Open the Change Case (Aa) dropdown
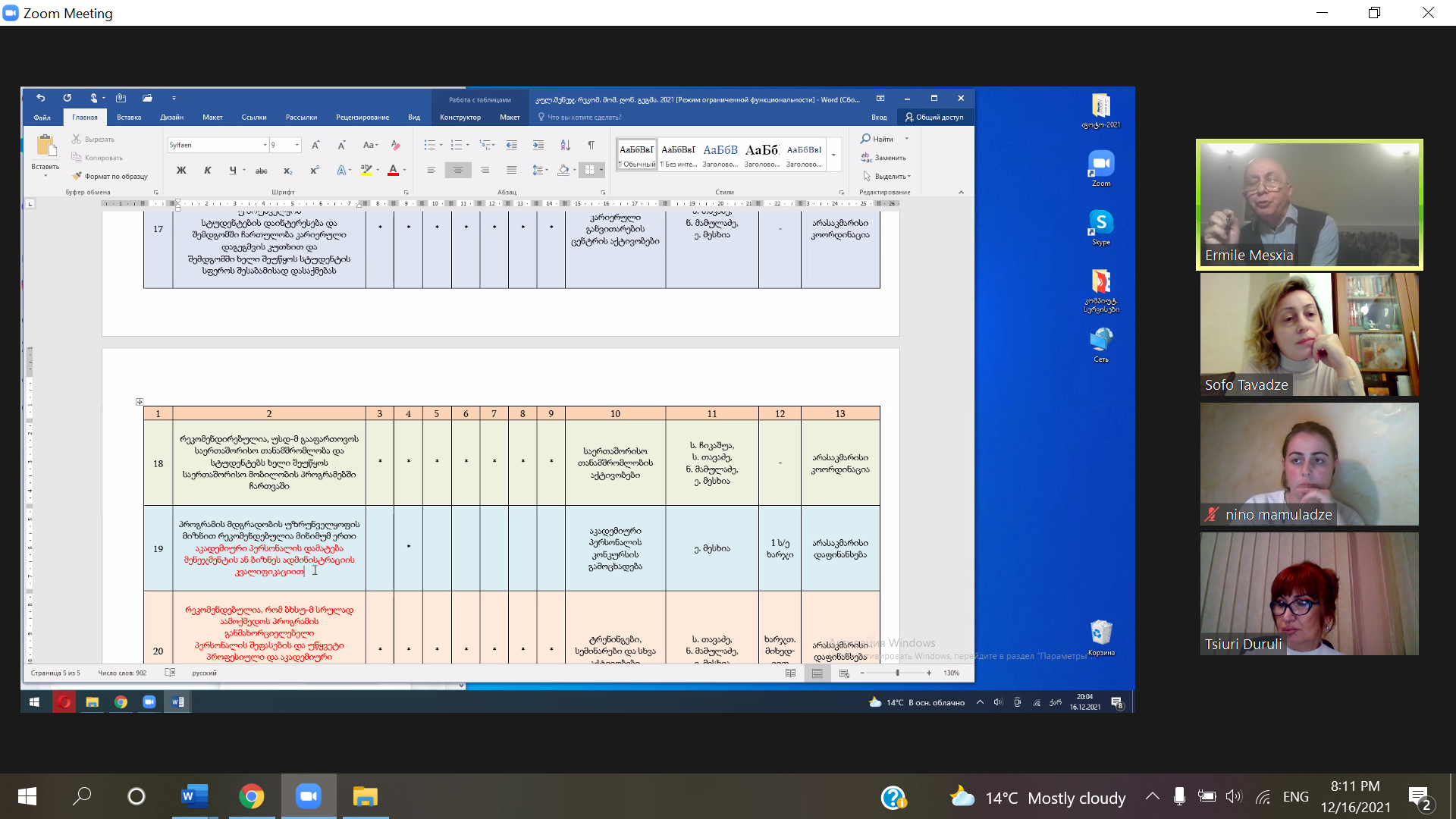Image resolution: width=1456 pixels, height=819 pixels. [369, 145]
